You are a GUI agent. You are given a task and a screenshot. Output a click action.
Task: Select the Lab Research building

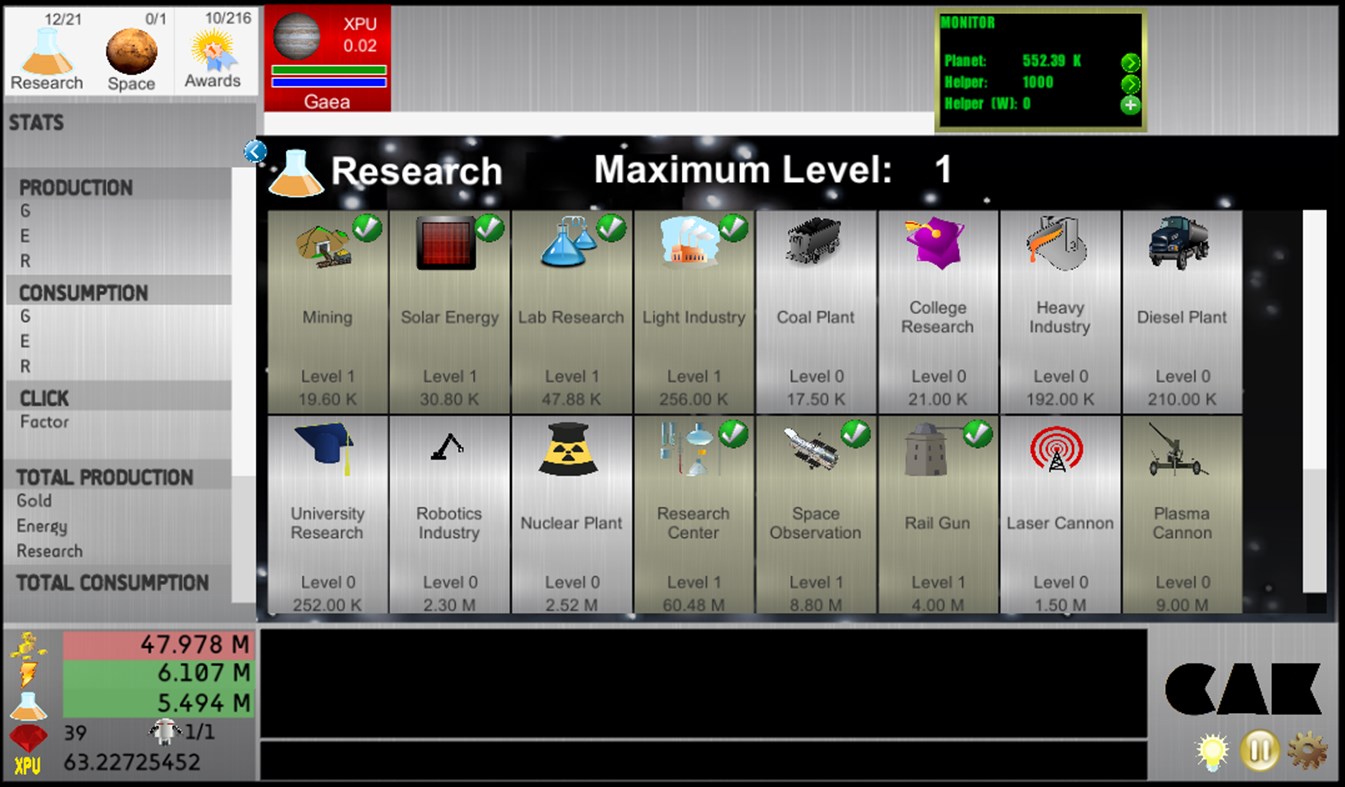coord(571,310)
